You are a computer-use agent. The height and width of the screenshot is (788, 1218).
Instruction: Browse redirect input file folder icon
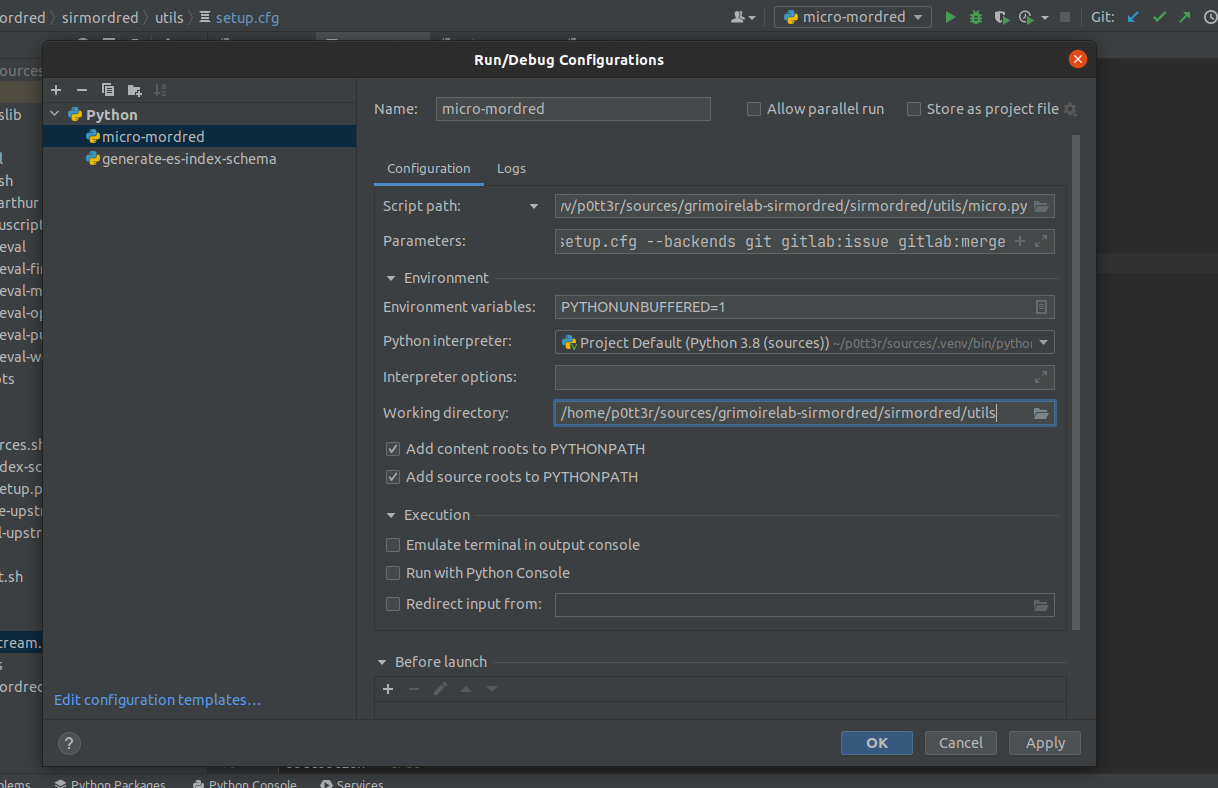point(1041,605)
